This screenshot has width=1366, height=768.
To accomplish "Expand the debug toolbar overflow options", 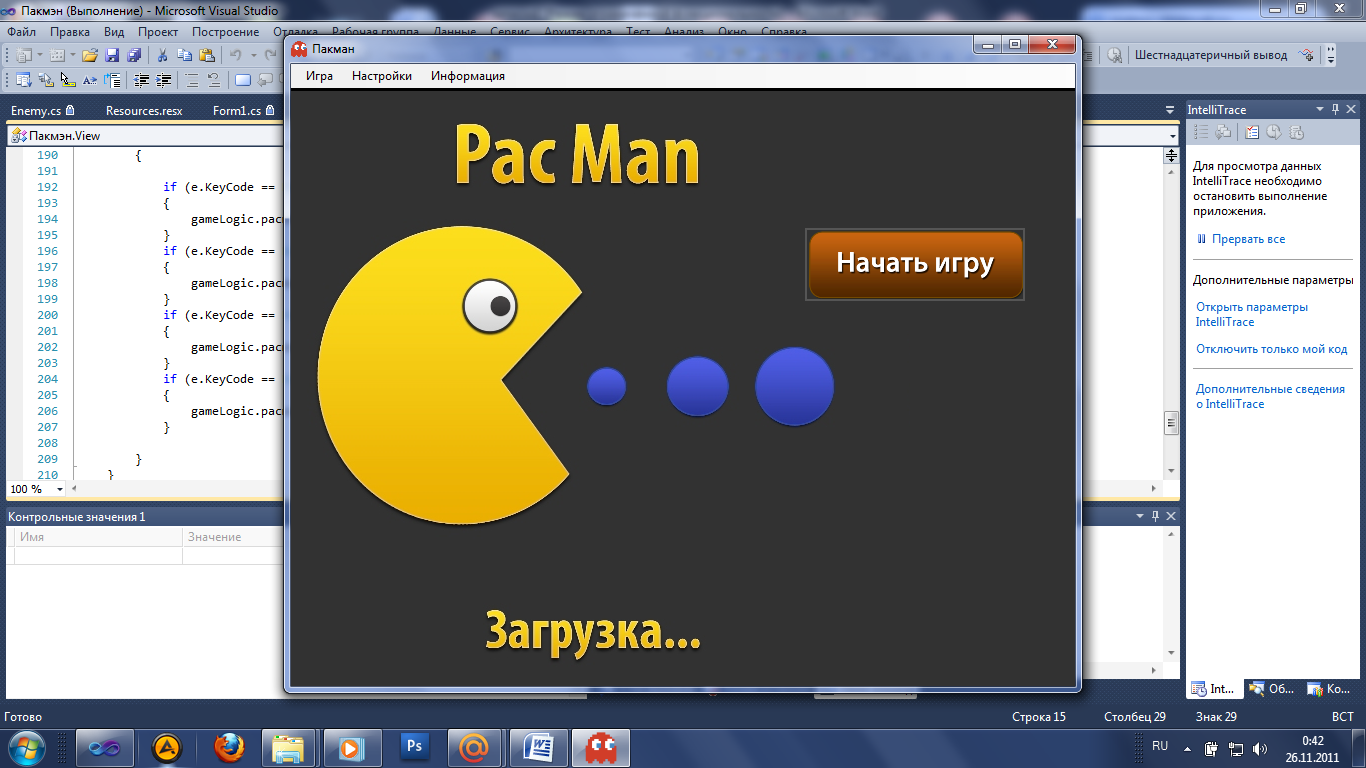I will coord(1330,56).
